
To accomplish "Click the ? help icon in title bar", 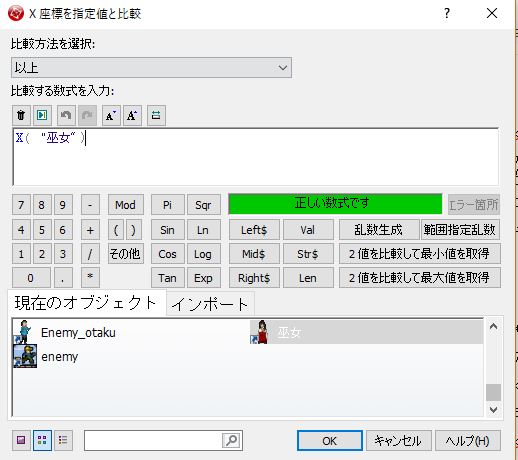I will [x=447, y=13].
